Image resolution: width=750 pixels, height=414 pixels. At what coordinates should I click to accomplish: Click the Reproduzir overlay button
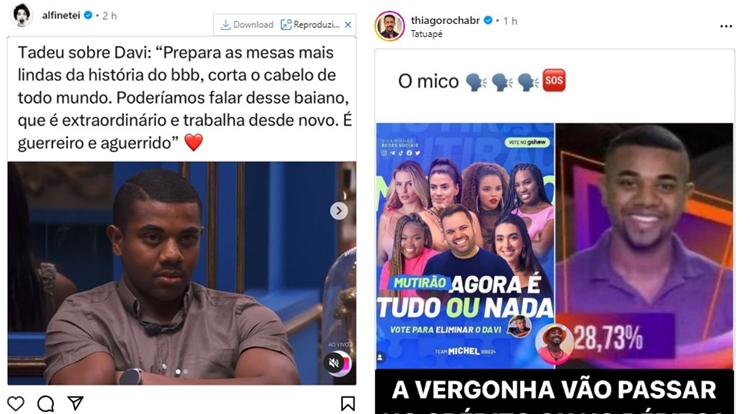(x=310, y=25)
